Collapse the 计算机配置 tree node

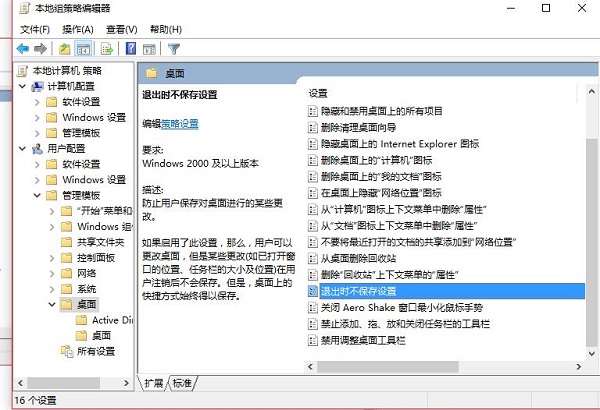23,87
